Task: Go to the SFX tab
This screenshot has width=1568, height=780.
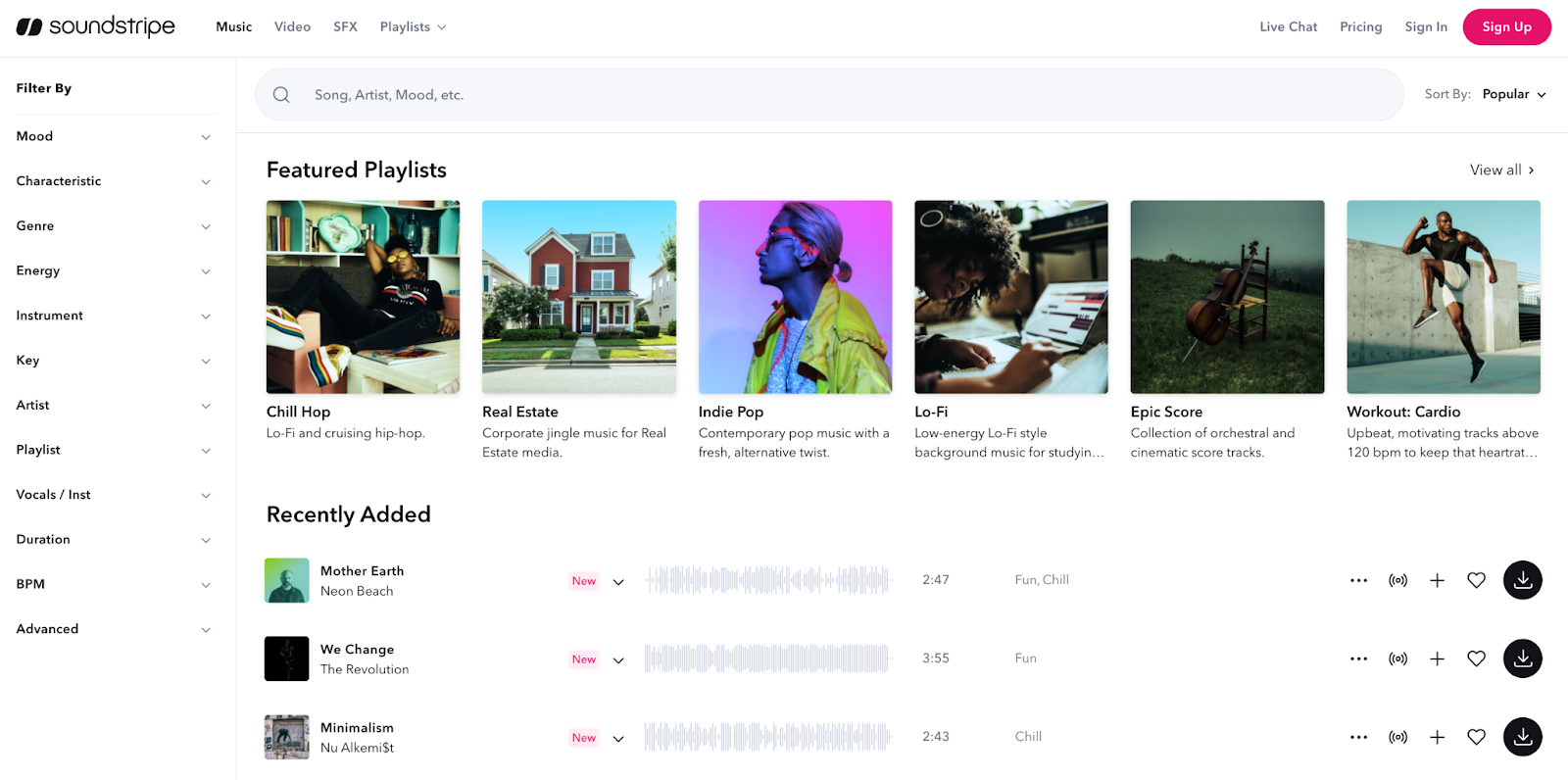Action: [345, 26]
